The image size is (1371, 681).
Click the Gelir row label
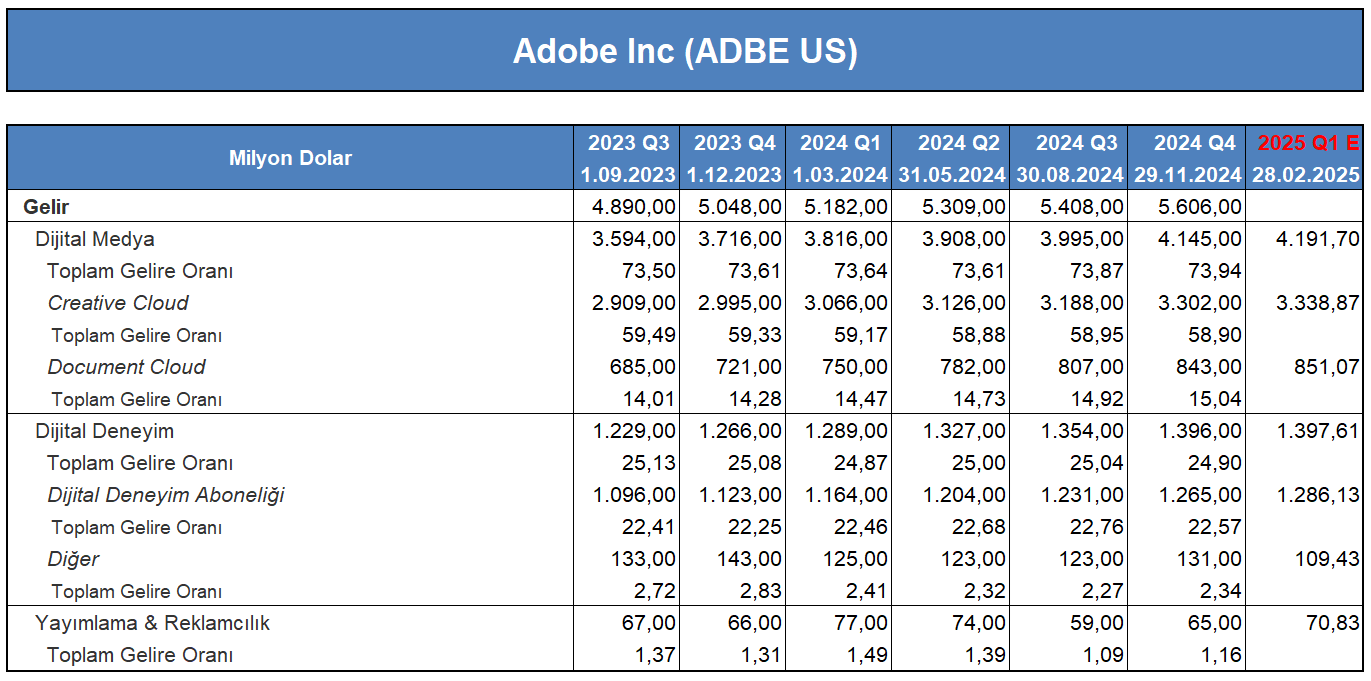(46, 207)
